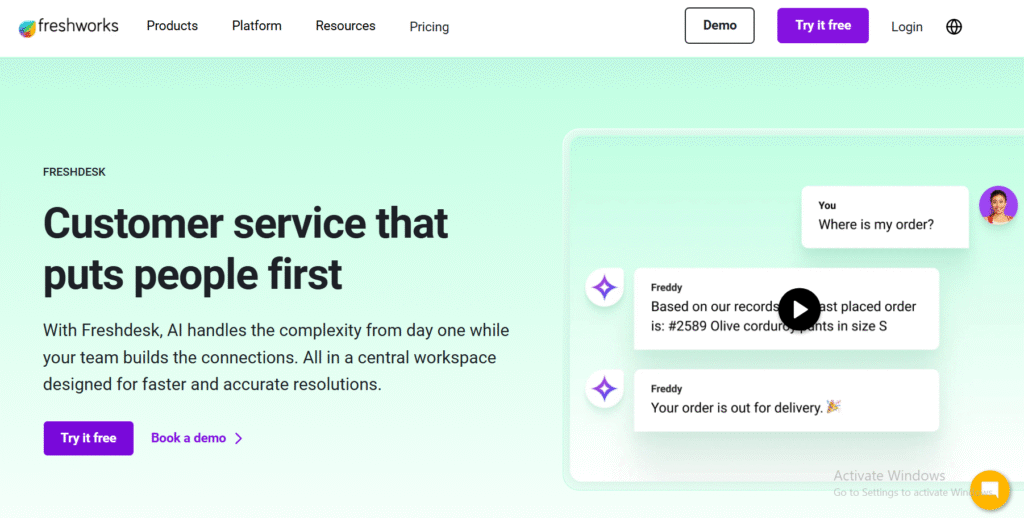The image size is (1024, 518).
Task: Open the globe language selector
Action: coord(954,27)
